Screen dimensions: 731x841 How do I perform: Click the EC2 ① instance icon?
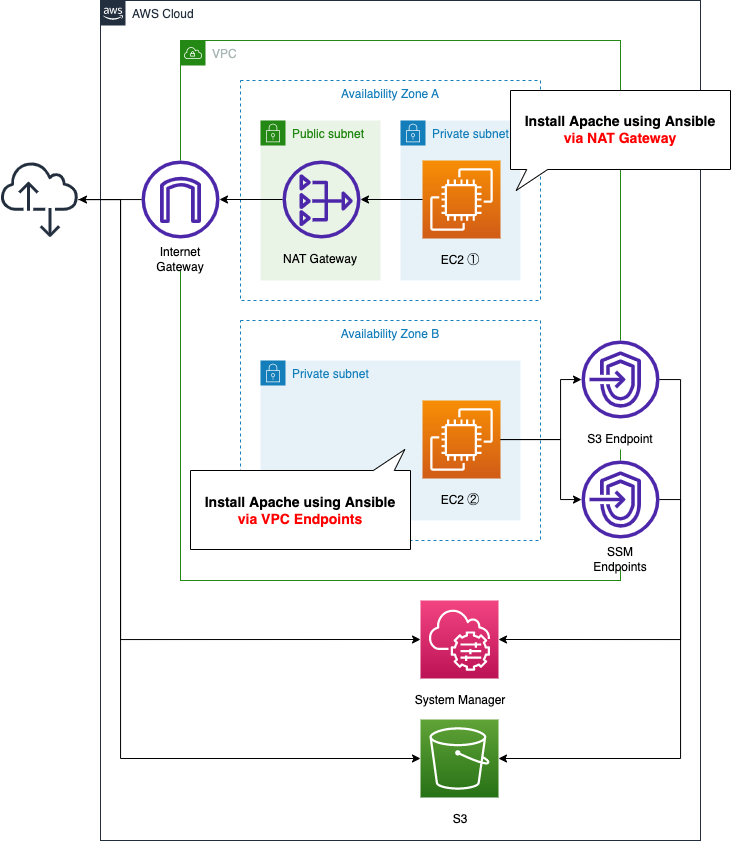point(461,200)
